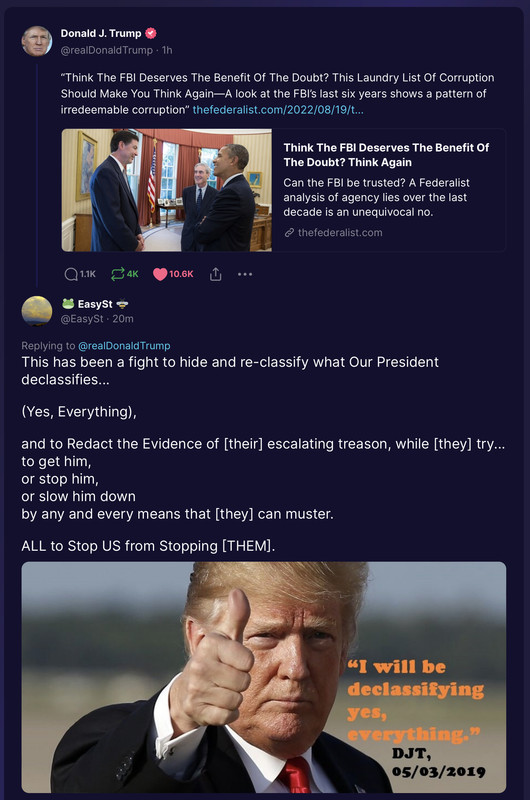The image size is (530, 800).
Task: Toggle the heart like icon showing 10.6K
Action: [x=160, y=274]
